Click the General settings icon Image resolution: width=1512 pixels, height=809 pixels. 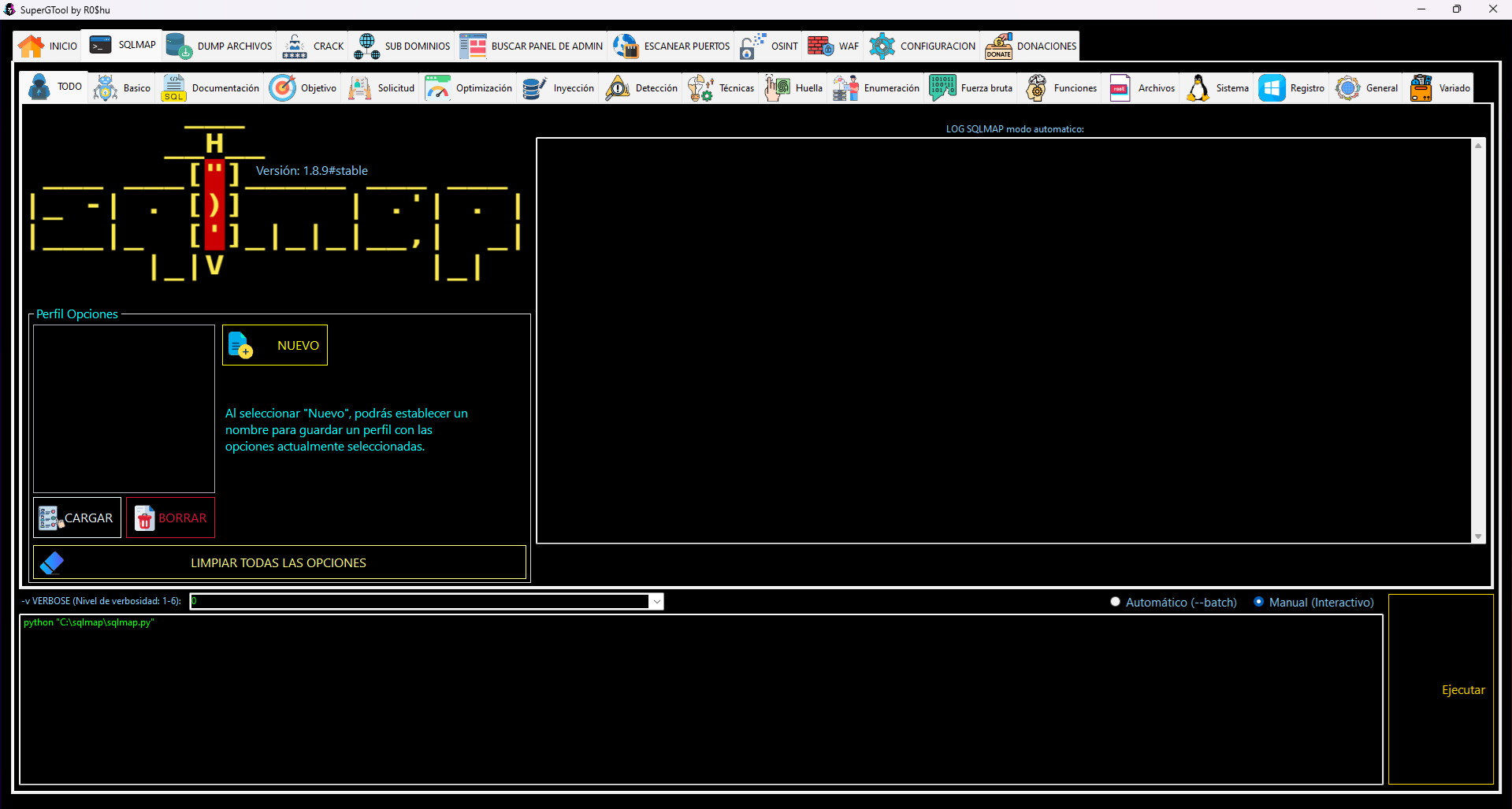click(1348, 88)
